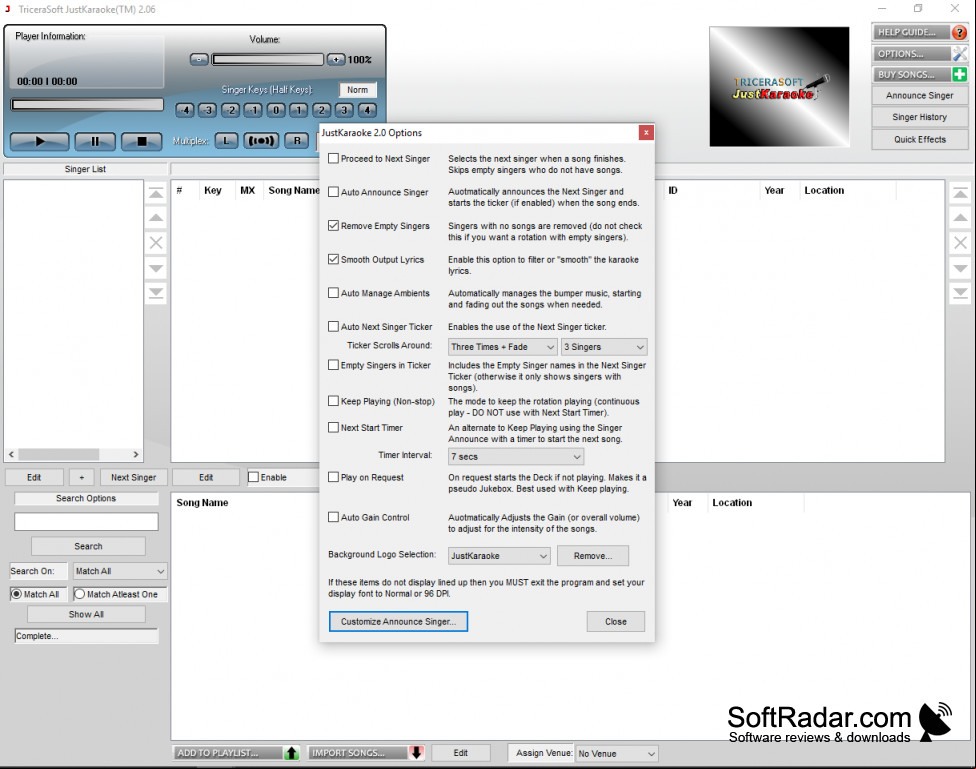
Task: Click the Norm key reset button
Action: point(357,90)
